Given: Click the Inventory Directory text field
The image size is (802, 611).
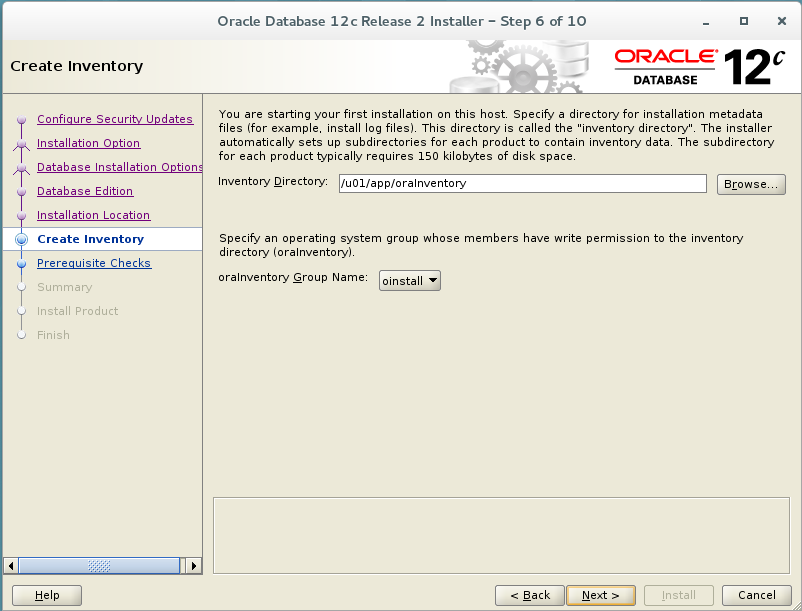Looking at the screenshot, I should pos(523,184).
